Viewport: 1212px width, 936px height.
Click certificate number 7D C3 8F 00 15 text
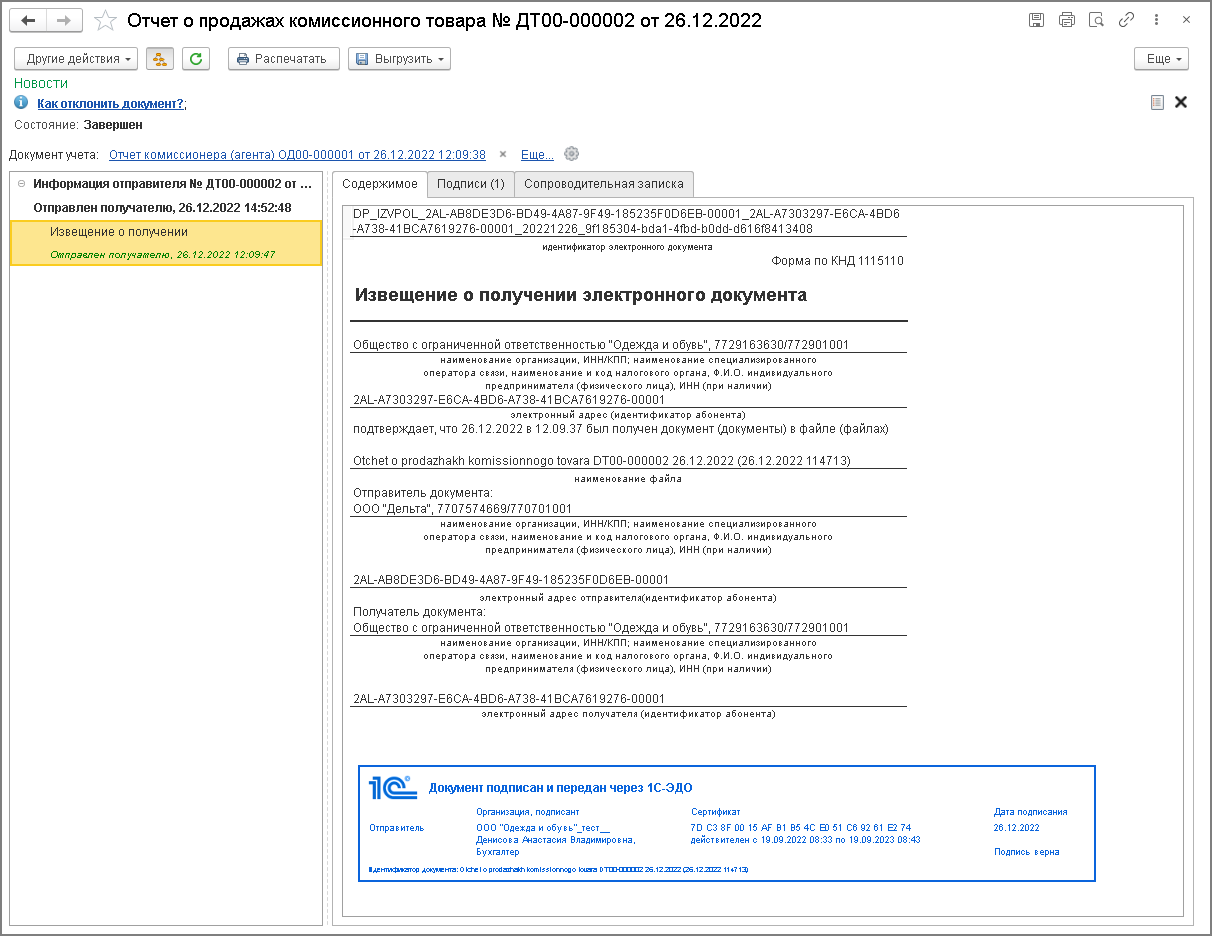pos(800,828)
